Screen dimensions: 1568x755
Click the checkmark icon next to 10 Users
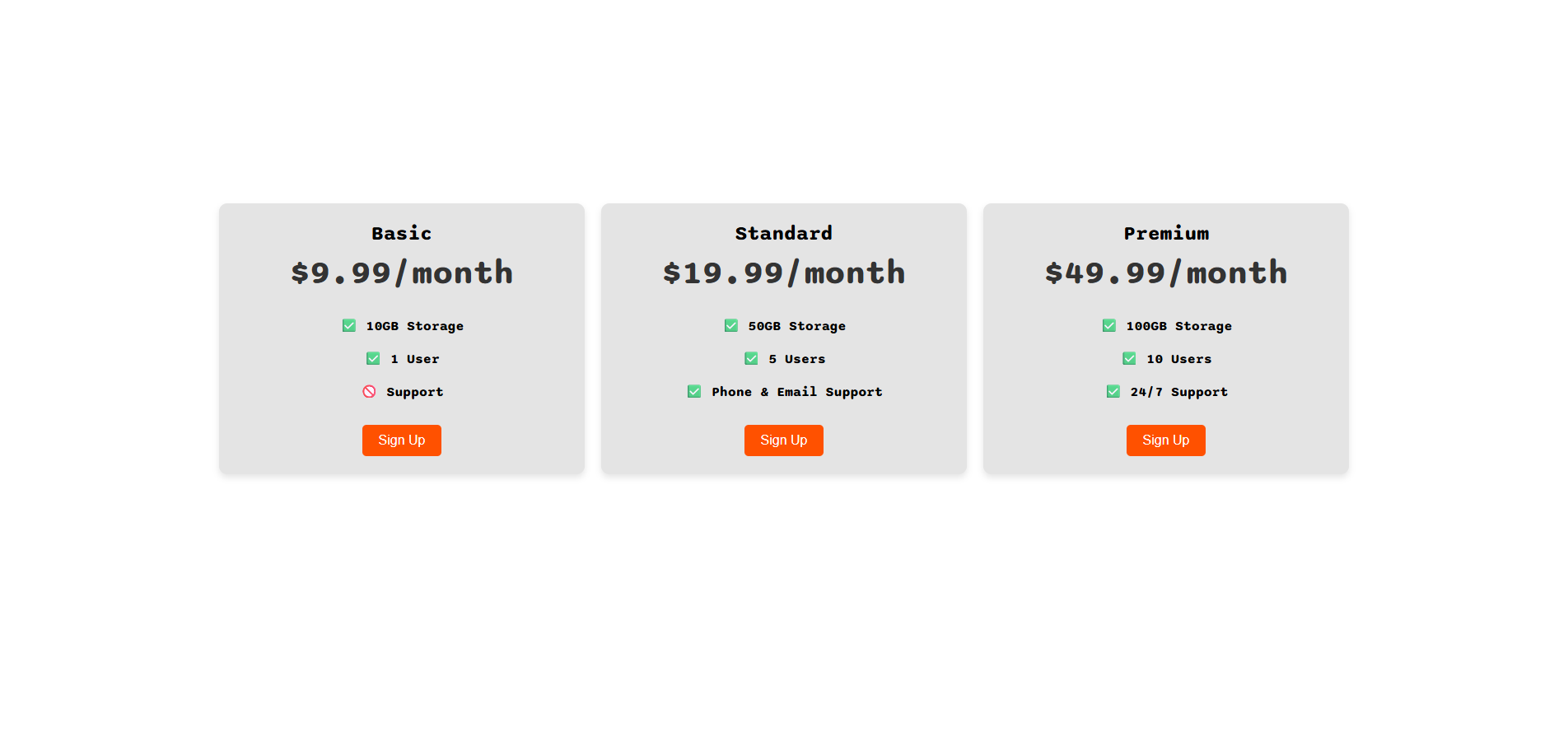1129,359
